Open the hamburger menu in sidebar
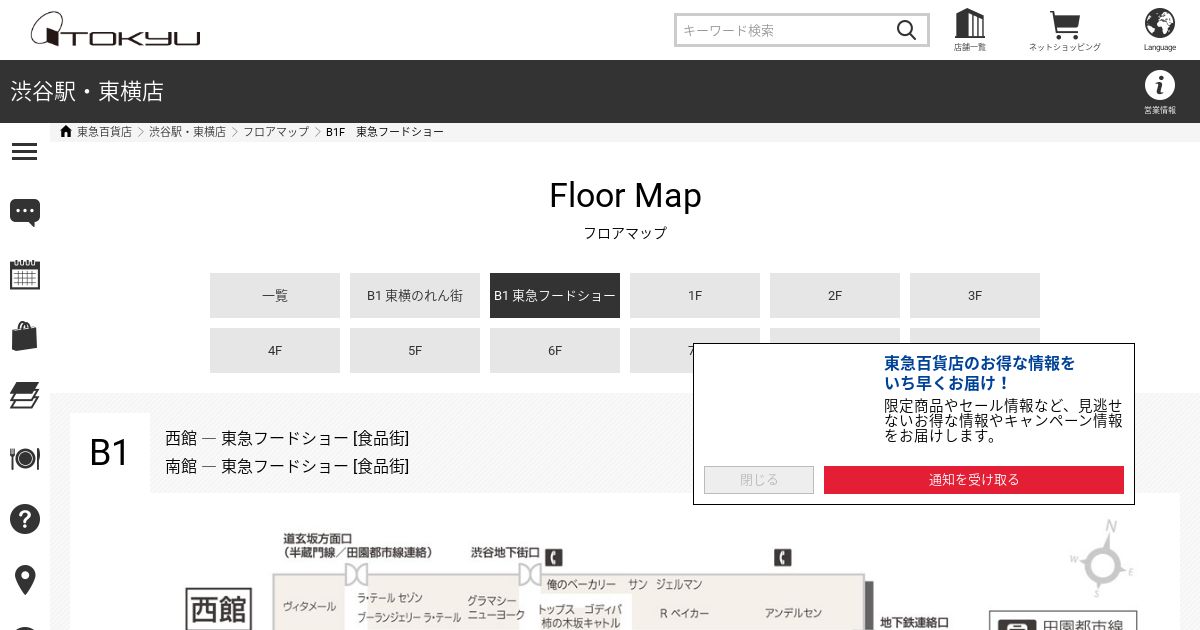This screenshot has height=630, width=1200. pos(24,152)
